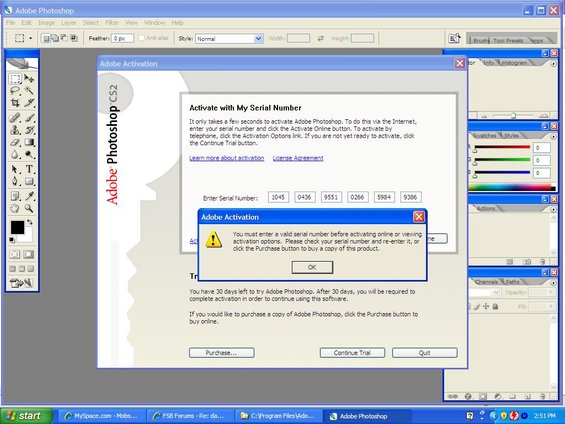Toggle lock image pixels brush icon

[477, 307]
